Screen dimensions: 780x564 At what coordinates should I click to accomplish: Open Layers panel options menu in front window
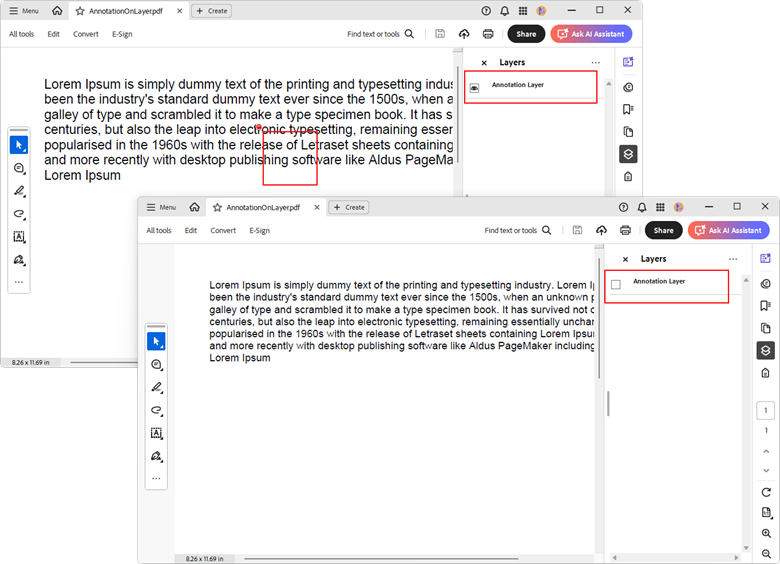click(x=733, y=259)
